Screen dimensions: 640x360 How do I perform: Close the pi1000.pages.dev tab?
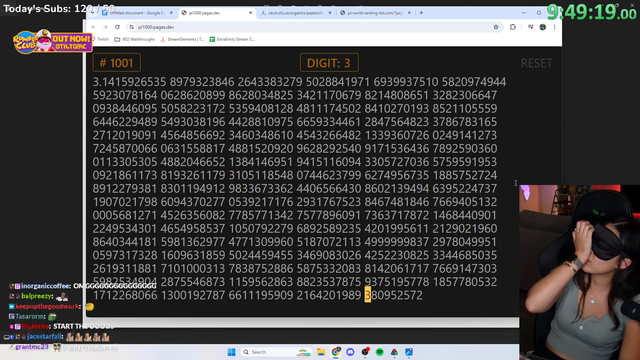pos(251,13)
